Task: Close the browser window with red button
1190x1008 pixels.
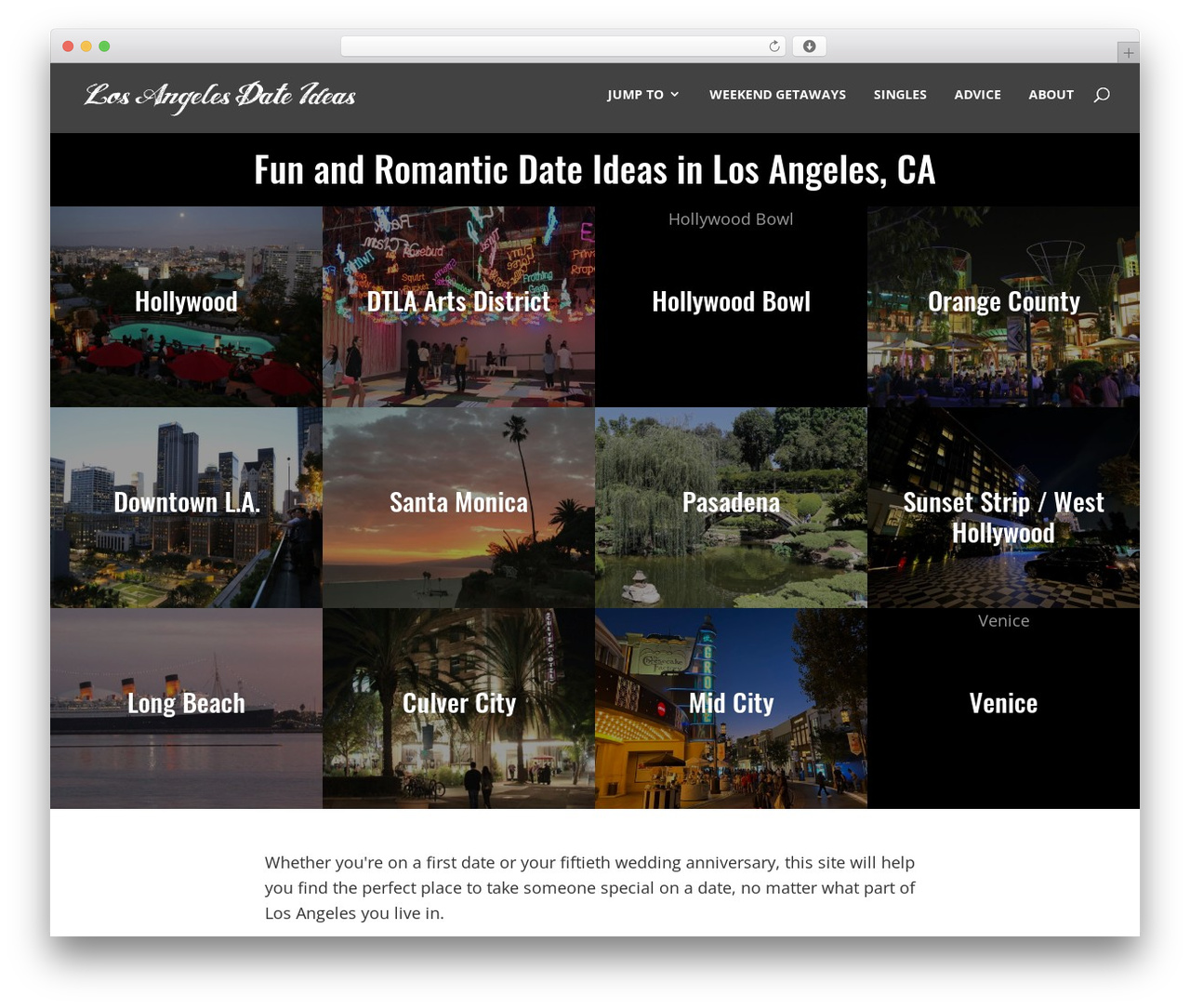Action: point(68,46)
